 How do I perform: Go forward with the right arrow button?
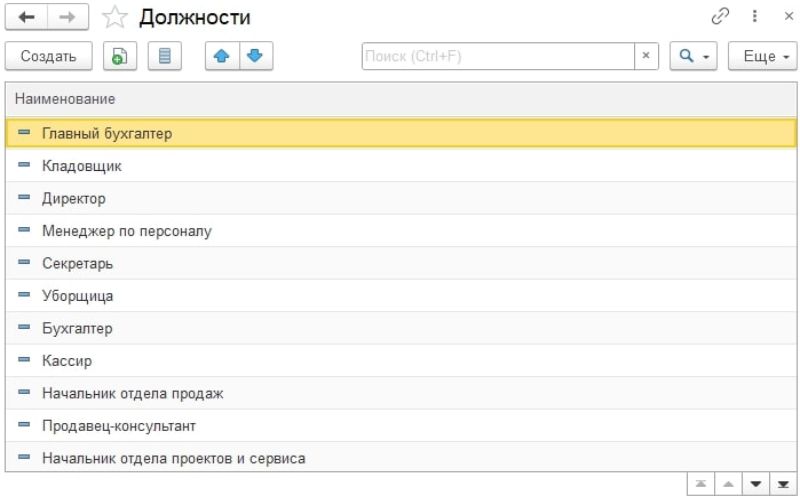tap(68, 17)
